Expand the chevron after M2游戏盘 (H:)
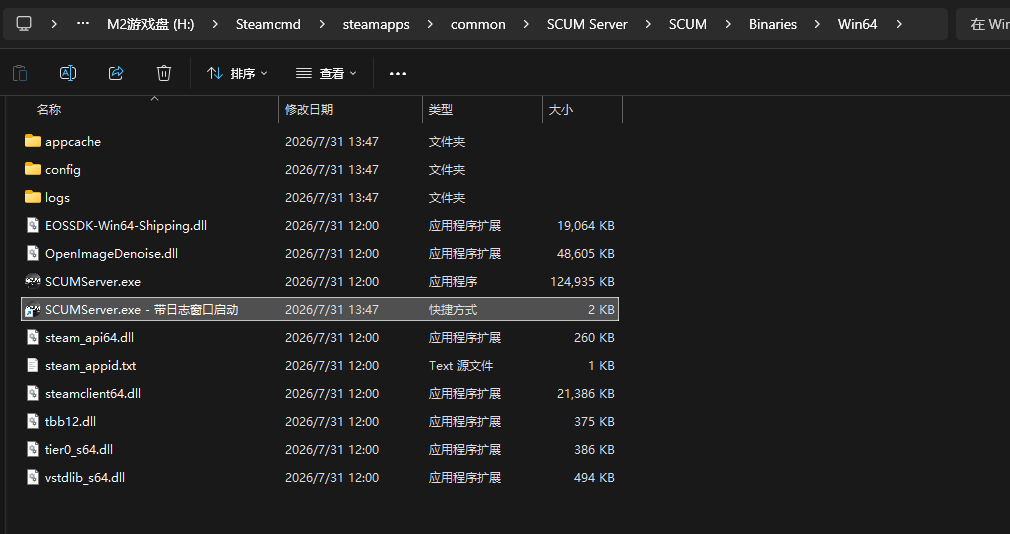This screenshot has width=1010, height=534. pyautogui.click(x=215, y=24)
